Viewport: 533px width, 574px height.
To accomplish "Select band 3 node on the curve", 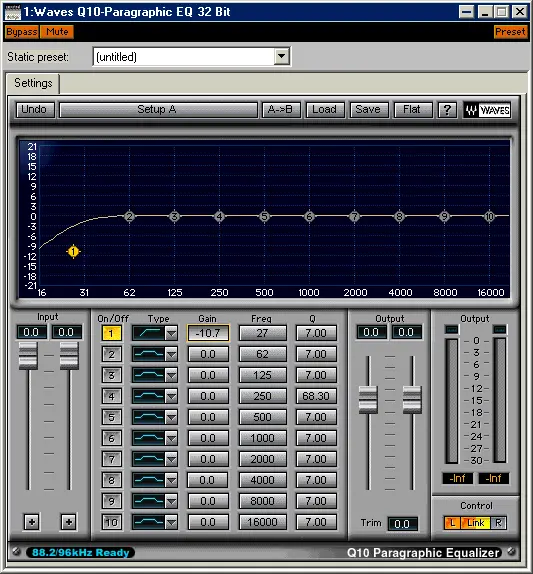I will tap(175, 217).
